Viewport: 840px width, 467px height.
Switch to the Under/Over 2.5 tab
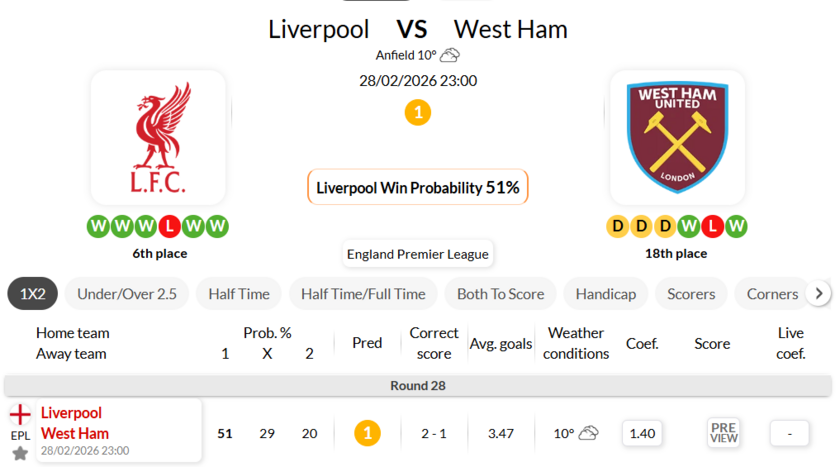tap(127, 294)
